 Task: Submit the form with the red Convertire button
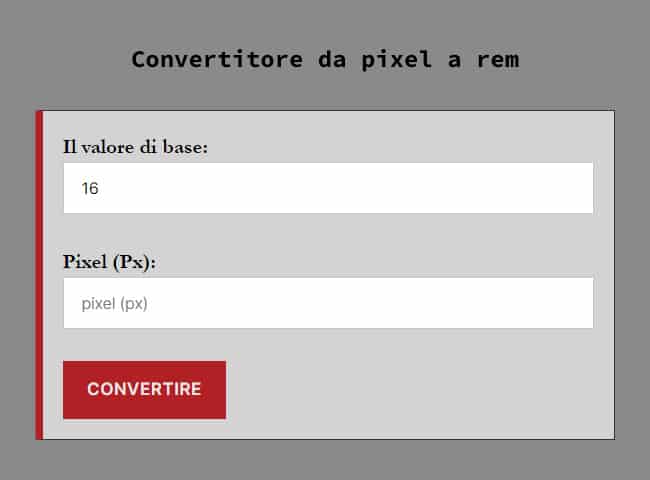coord(144,389)
